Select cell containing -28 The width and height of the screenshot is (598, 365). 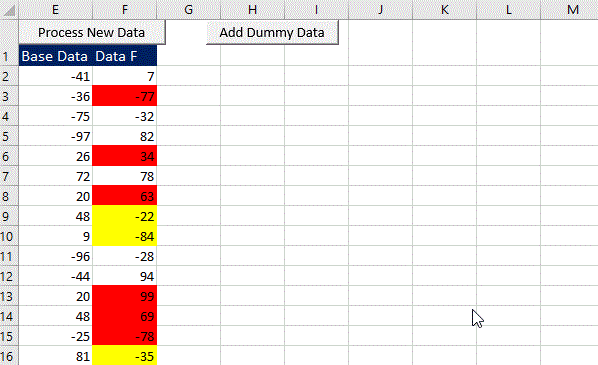click(125, 256)
